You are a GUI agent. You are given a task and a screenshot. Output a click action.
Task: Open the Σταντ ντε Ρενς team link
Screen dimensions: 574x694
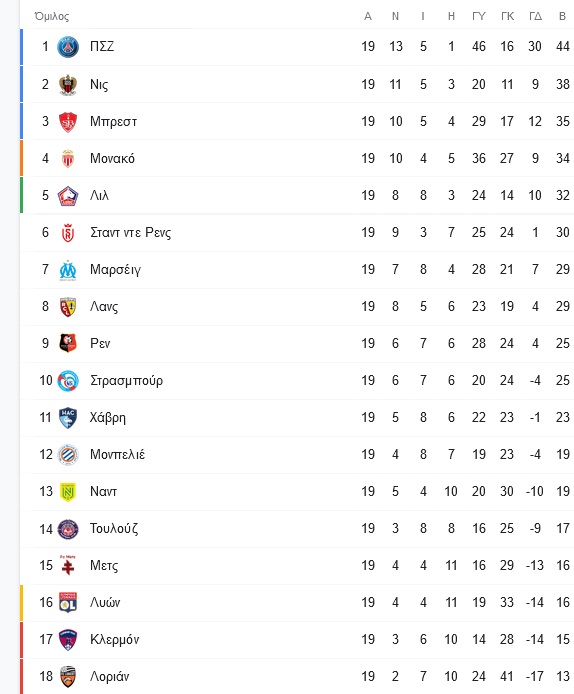tap(131, 232)
